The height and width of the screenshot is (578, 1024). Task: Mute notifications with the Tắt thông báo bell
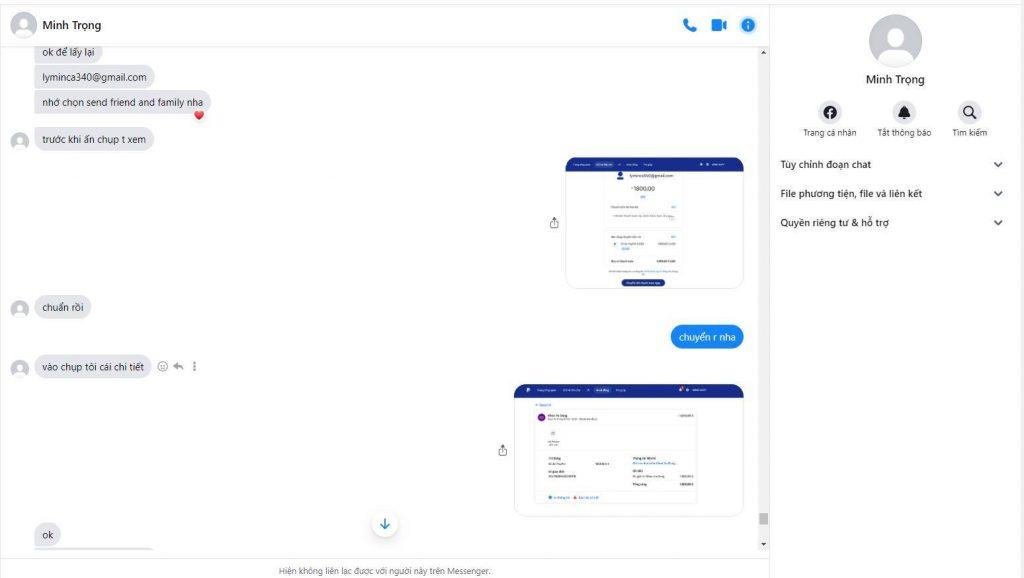click(x=904, y=113)
